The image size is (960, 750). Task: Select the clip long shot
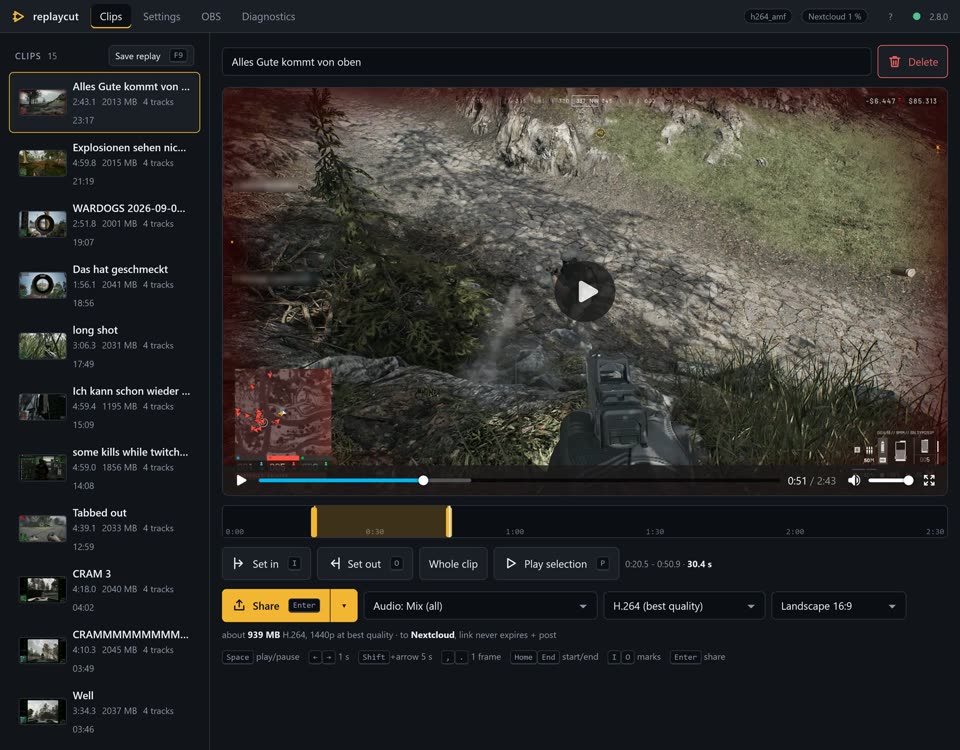click(x=105, y=346)
